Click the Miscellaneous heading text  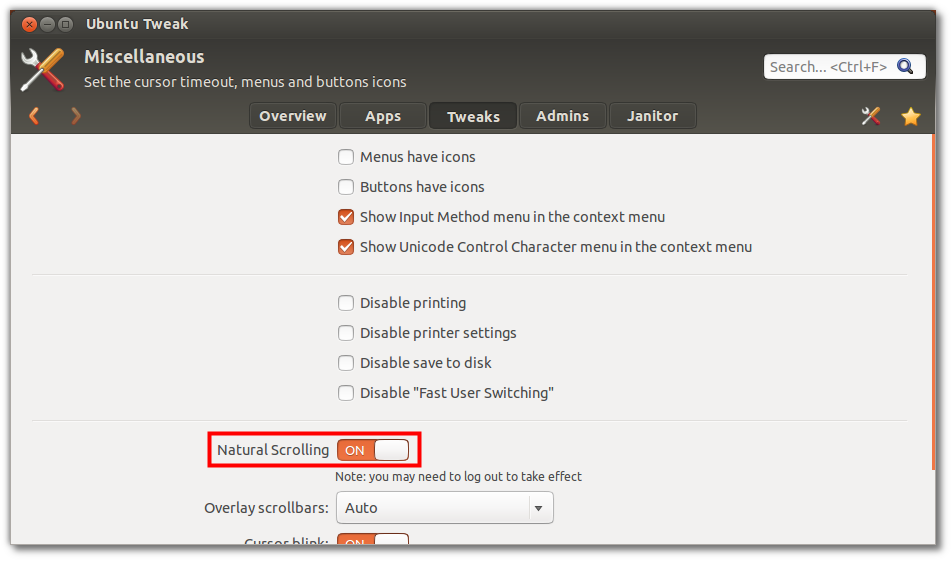(144, 56)
